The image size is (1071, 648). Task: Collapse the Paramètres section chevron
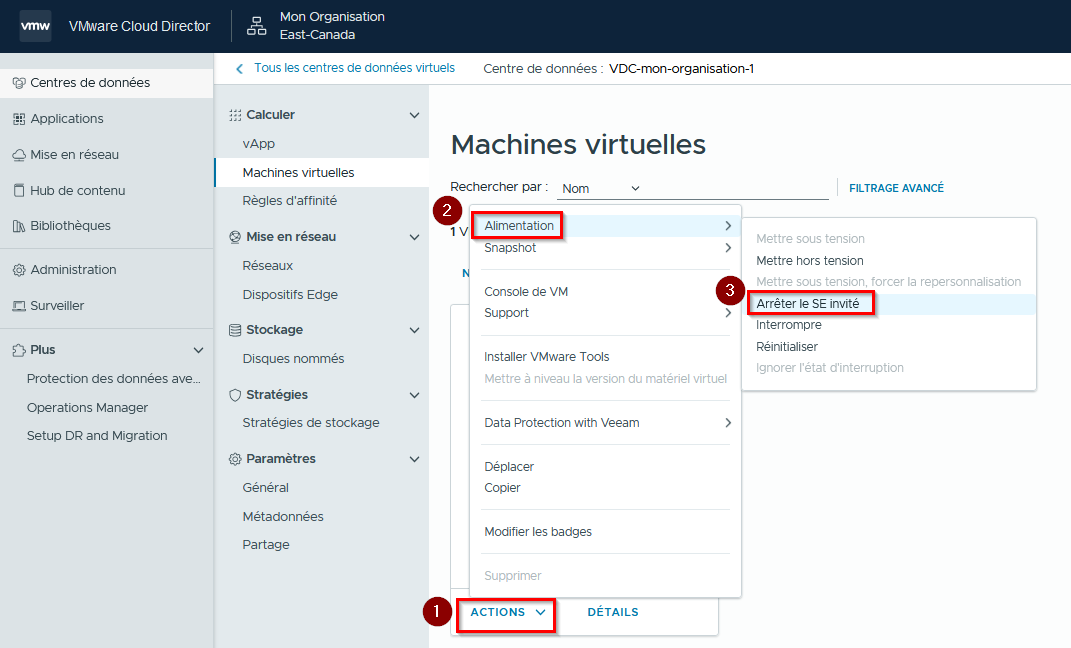point(414,460)
